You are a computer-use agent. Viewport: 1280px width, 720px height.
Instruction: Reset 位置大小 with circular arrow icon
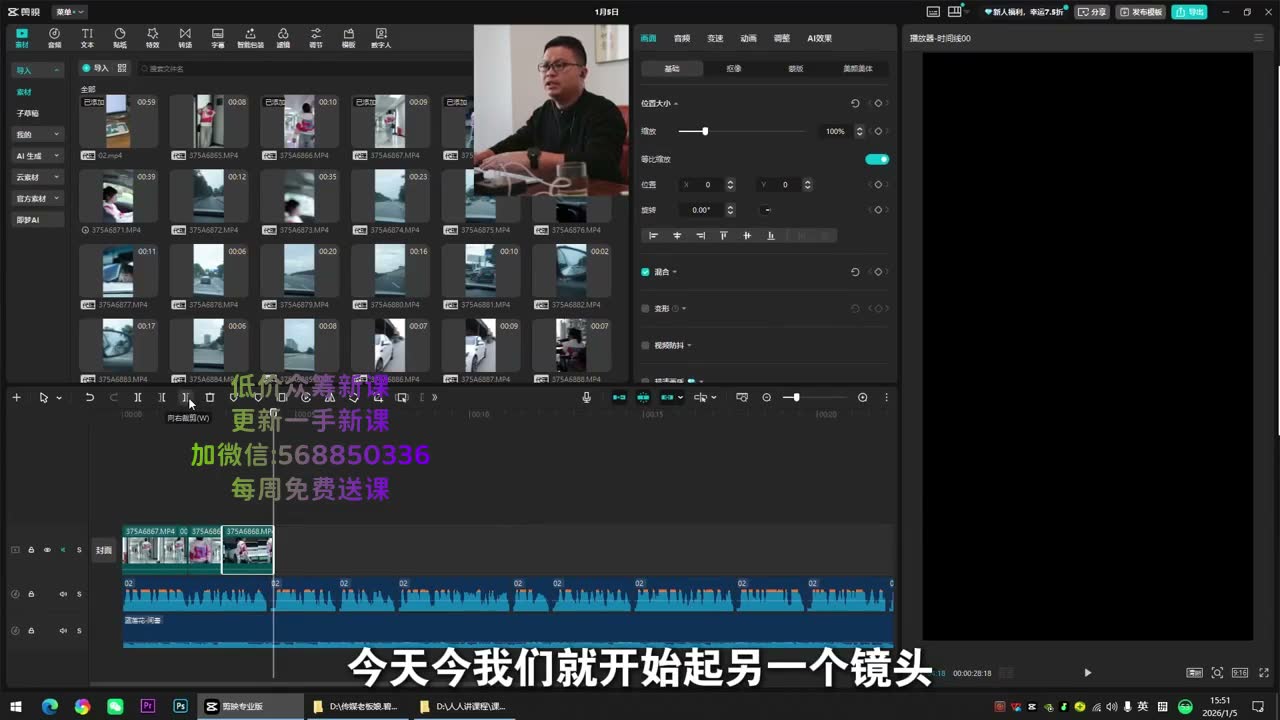point(855,103)
